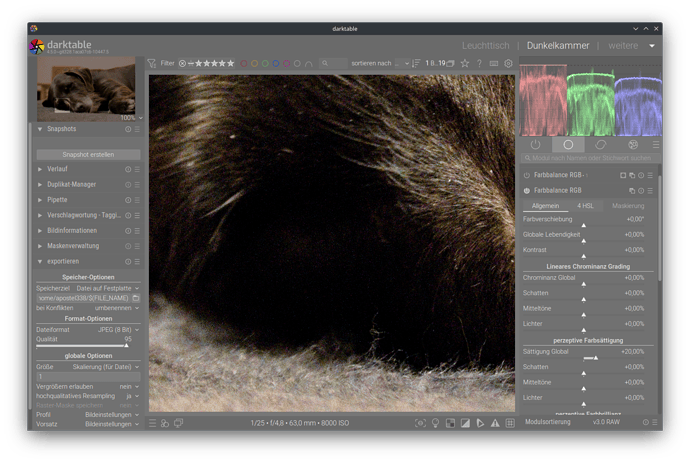
Task: Open the Maskierung tab
Action: [x=628, y=205]
